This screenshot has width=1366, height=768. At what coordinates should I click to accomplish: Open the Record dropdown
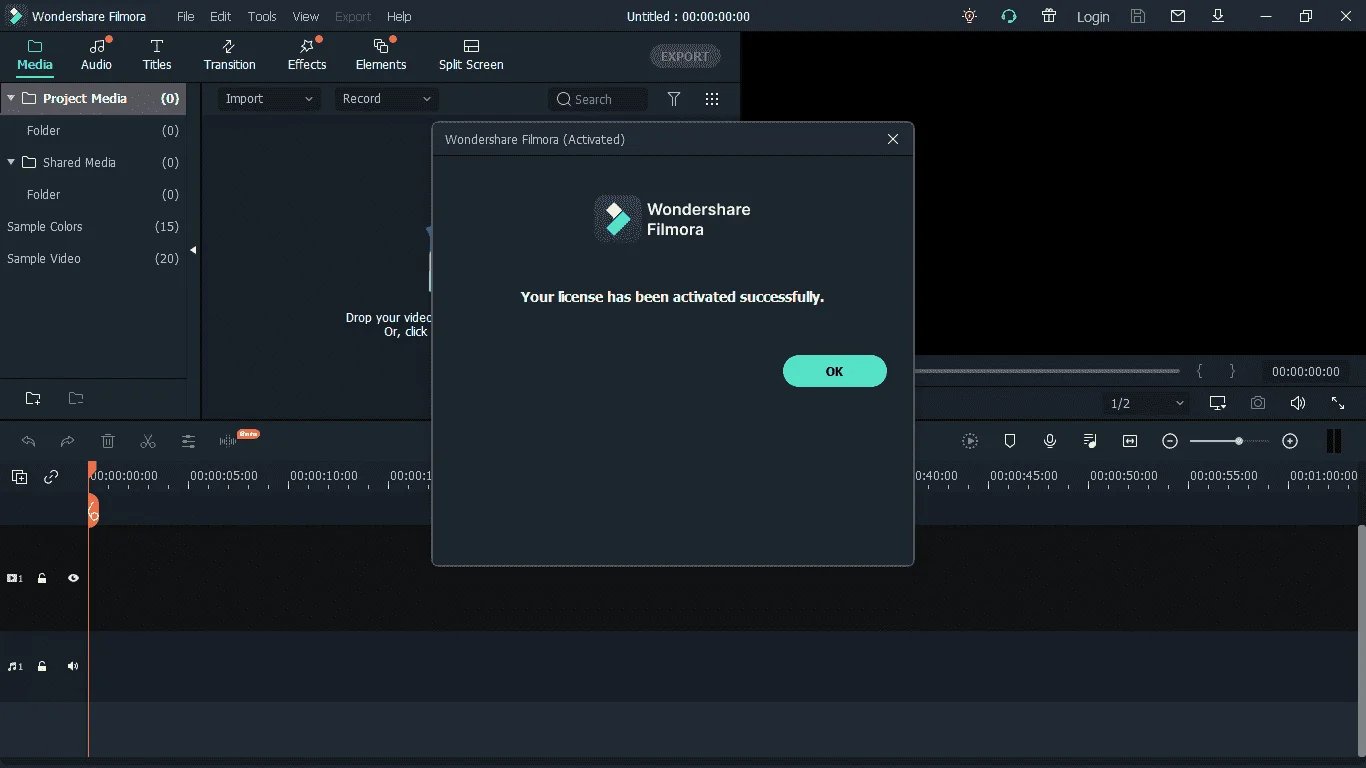pyautogui.click(x=386, y=99)
